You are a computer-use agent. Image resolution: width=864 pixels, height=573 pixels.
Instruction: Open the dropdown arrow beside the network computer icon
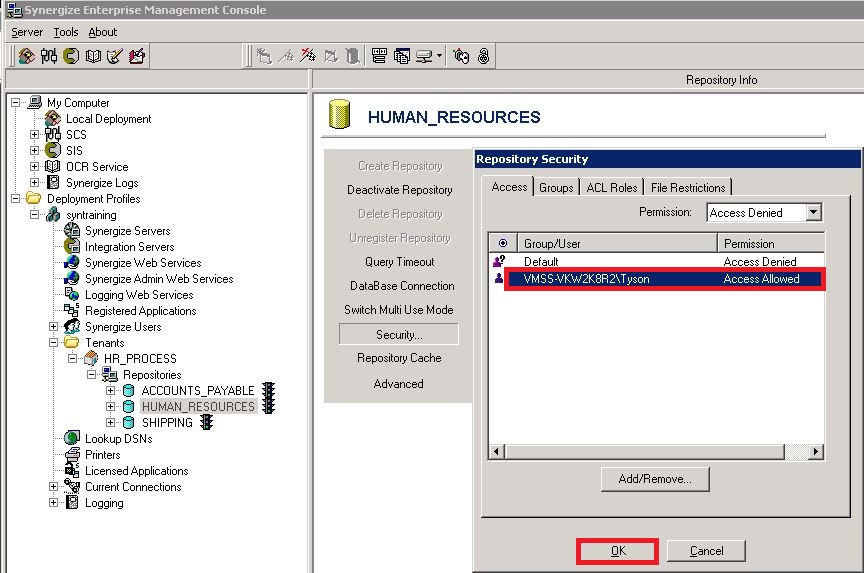(439, 56)
